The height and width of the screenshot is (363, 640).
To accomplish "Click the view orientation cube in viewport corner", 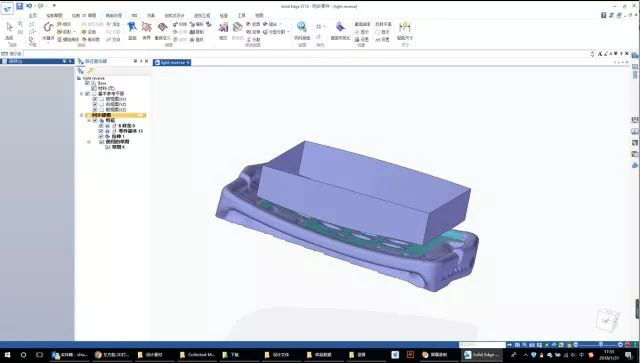I will pos(608,319).
